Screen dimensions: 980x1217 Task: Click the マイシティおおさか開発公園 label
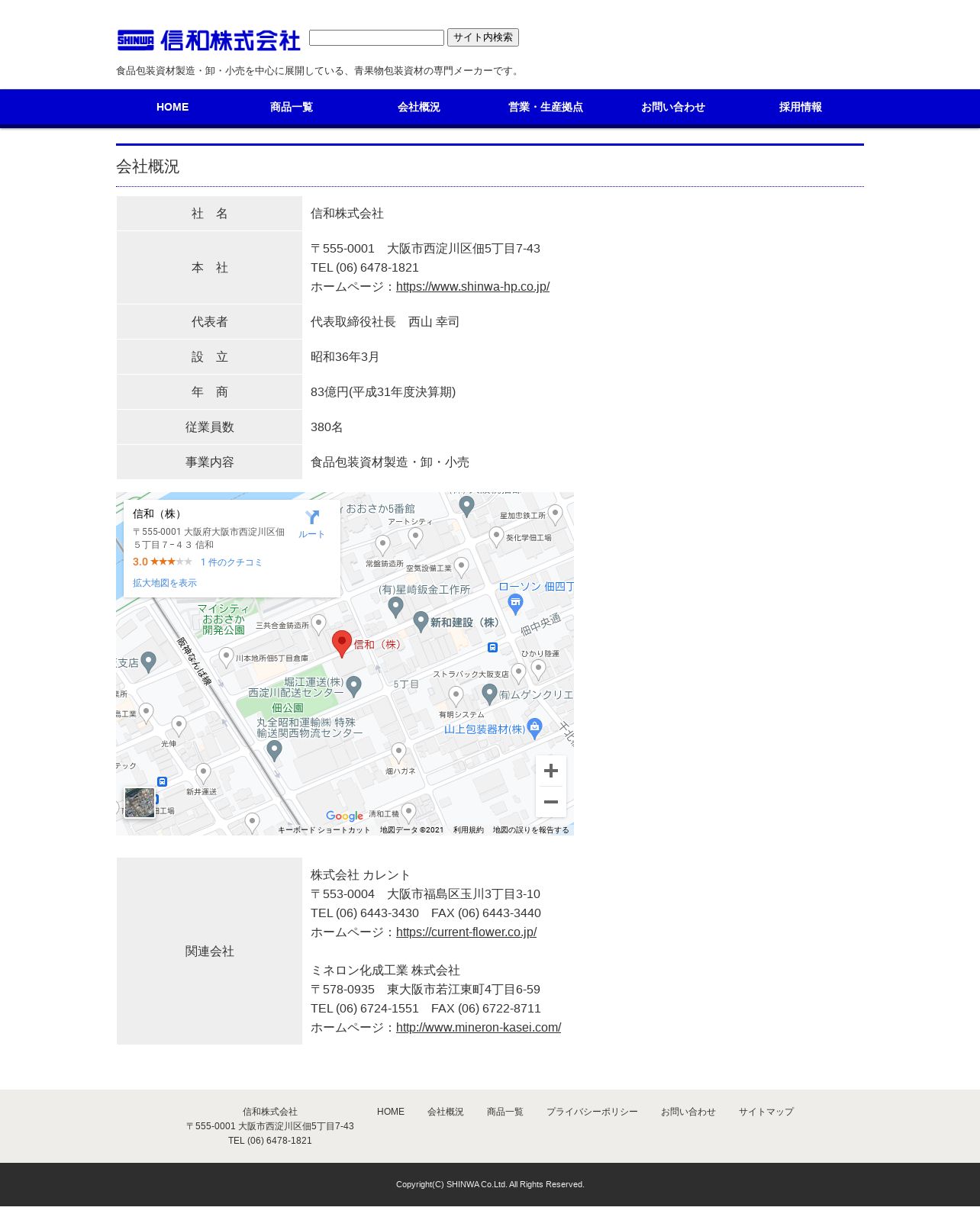[223, 620]
